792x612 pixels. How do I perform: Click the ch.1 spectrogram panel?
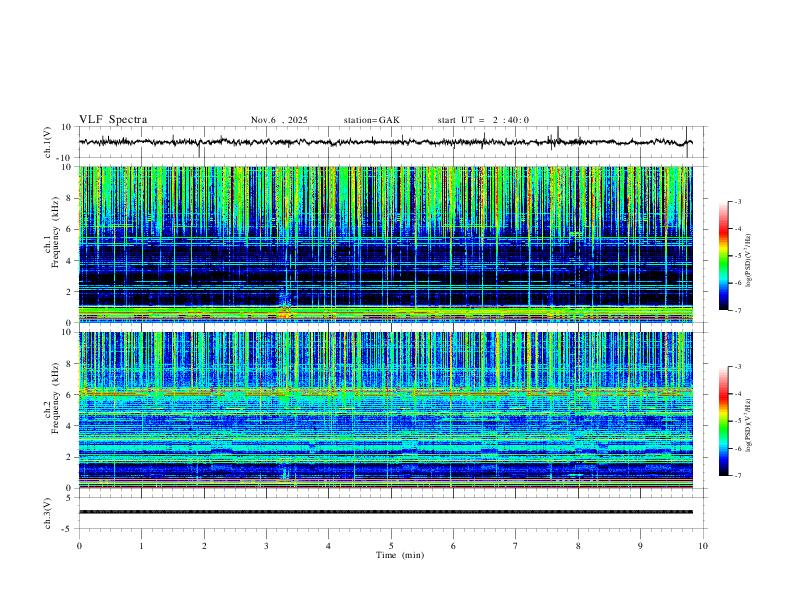386,244
